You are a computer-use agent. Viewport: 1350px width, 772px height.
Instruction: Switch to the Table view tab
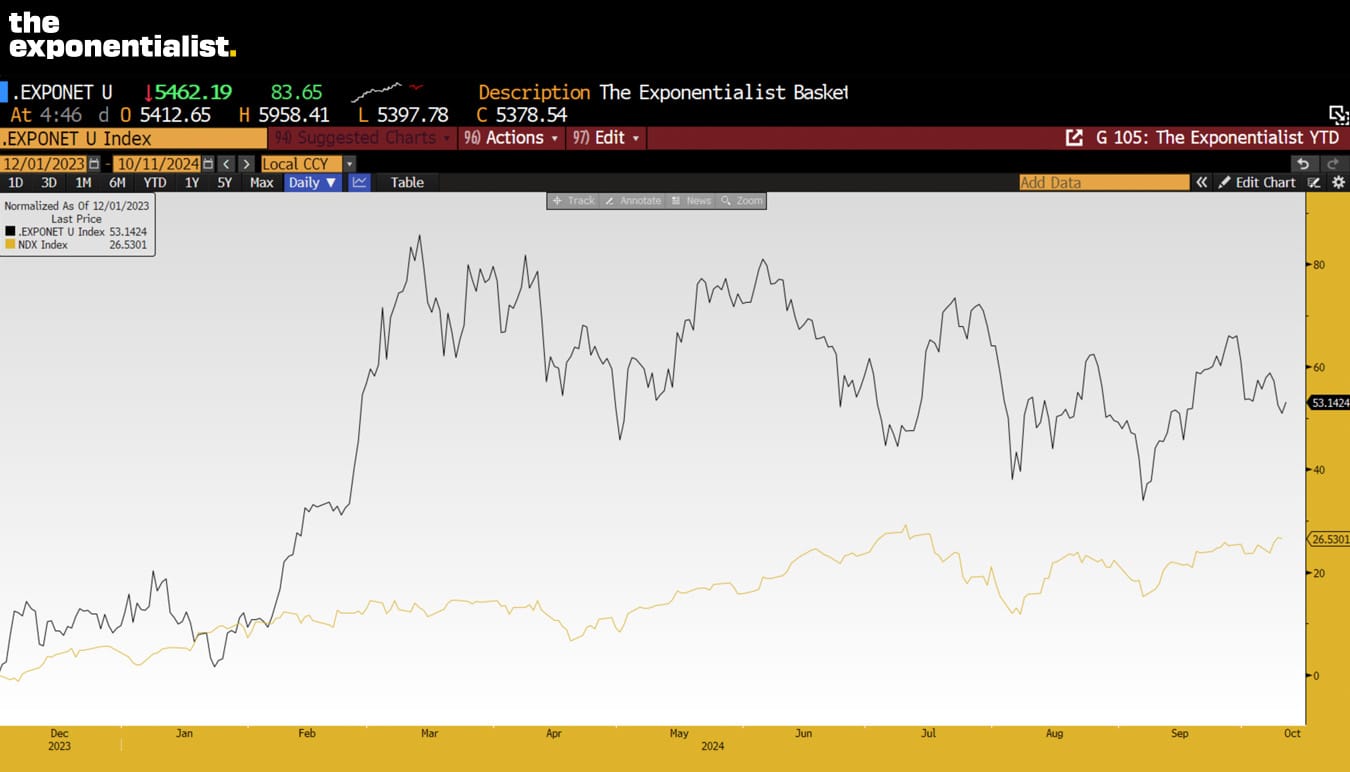(x=407, y=182)
